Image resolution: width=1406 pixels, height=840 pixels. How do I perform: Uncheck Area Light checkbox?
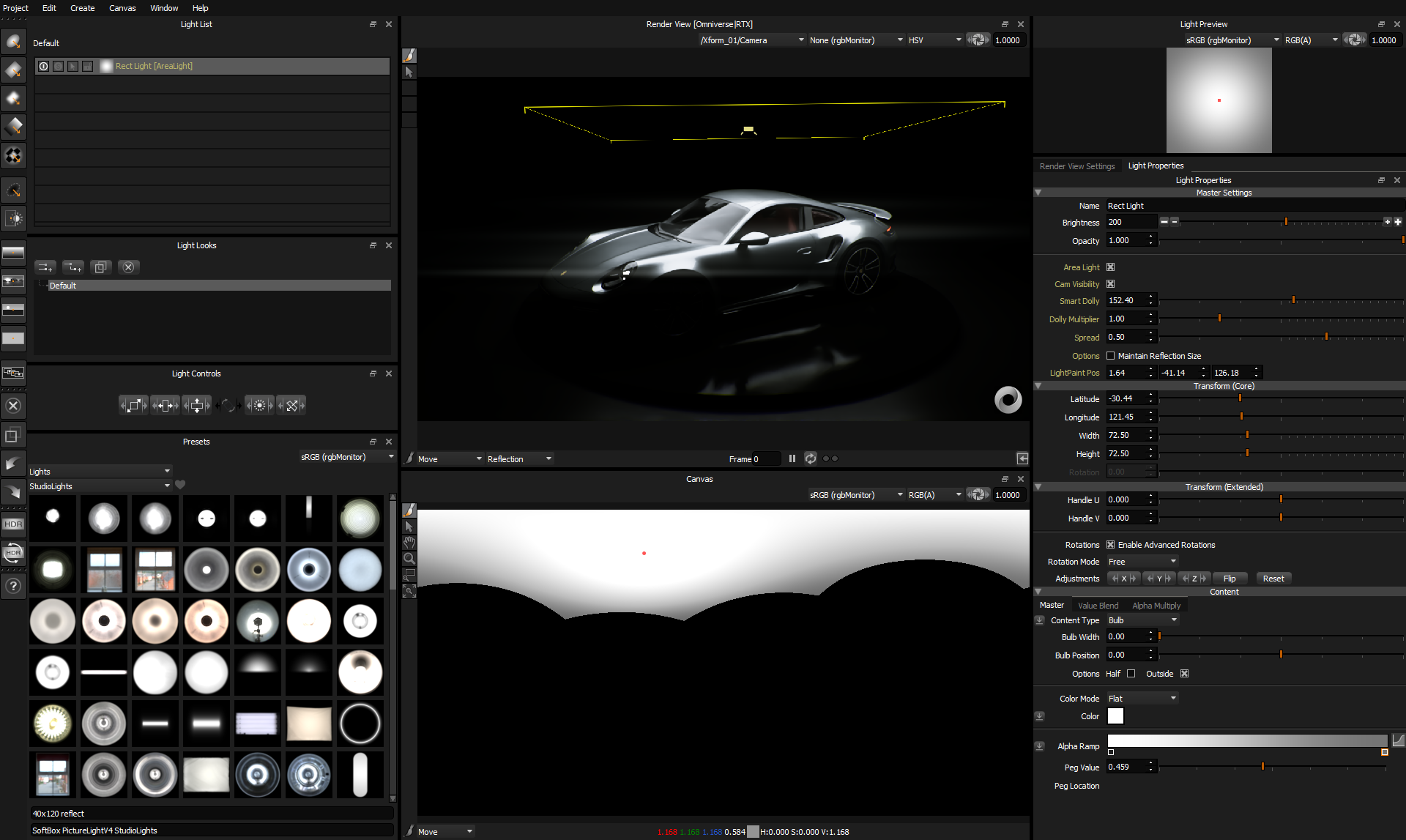click(x=1110, y=267)
